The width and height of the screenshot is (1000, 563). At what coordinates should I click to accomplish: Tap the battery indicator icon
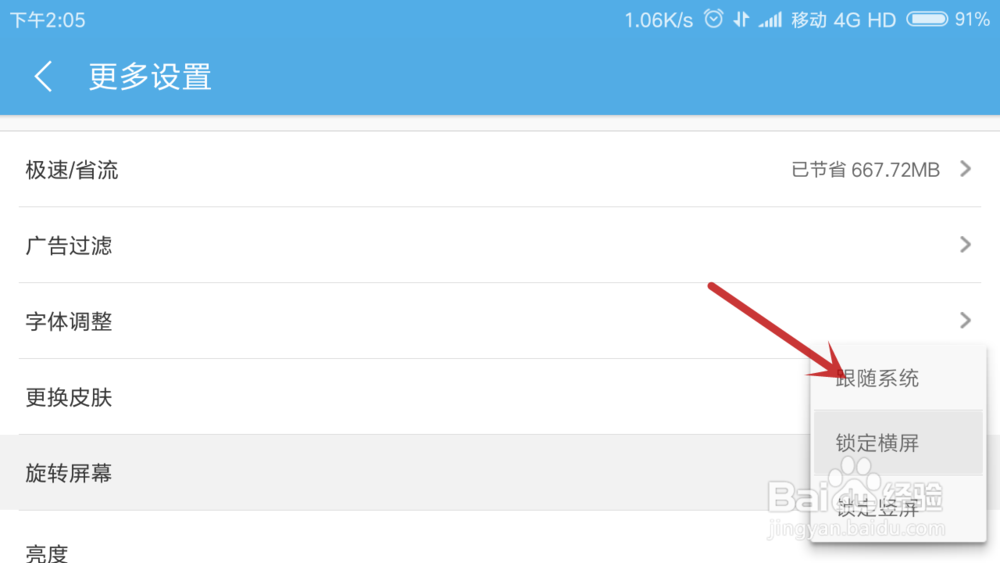tap(927, 19)
